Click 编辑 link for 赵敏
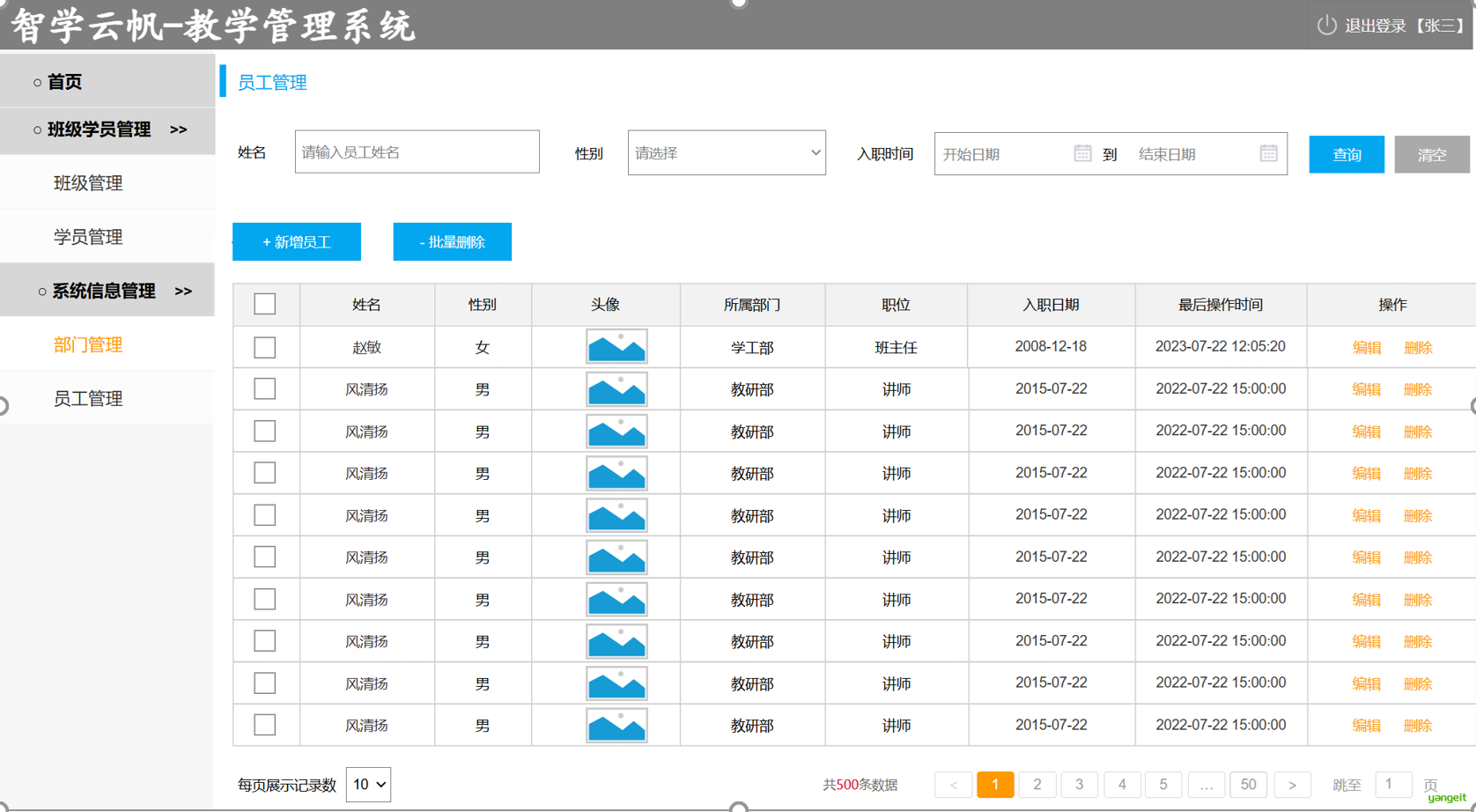1476x812 pixels. coord(1367,347)
